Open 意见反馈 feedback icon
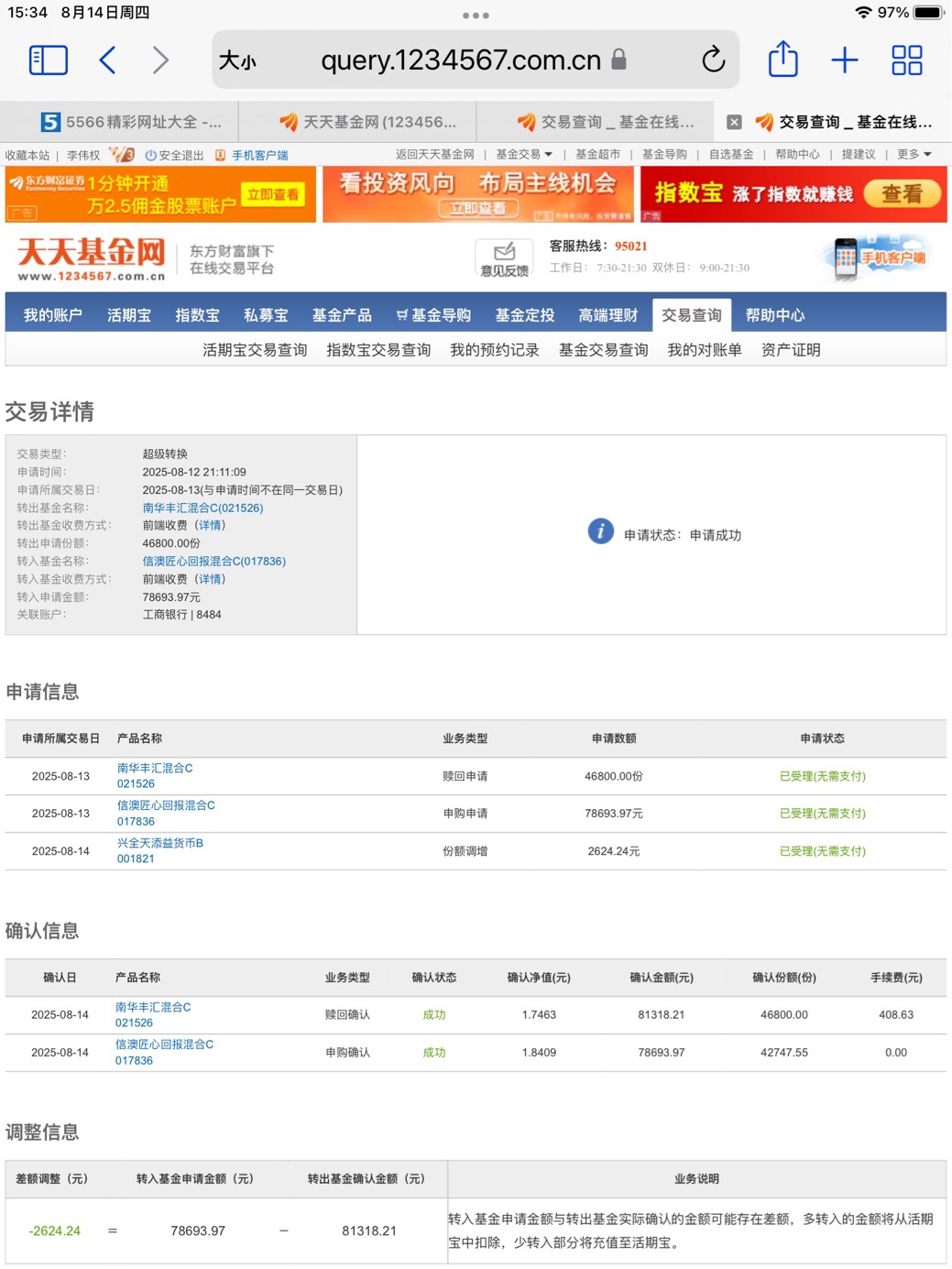This screenshot has height=1269, width=952. click(x=504, y=259)
